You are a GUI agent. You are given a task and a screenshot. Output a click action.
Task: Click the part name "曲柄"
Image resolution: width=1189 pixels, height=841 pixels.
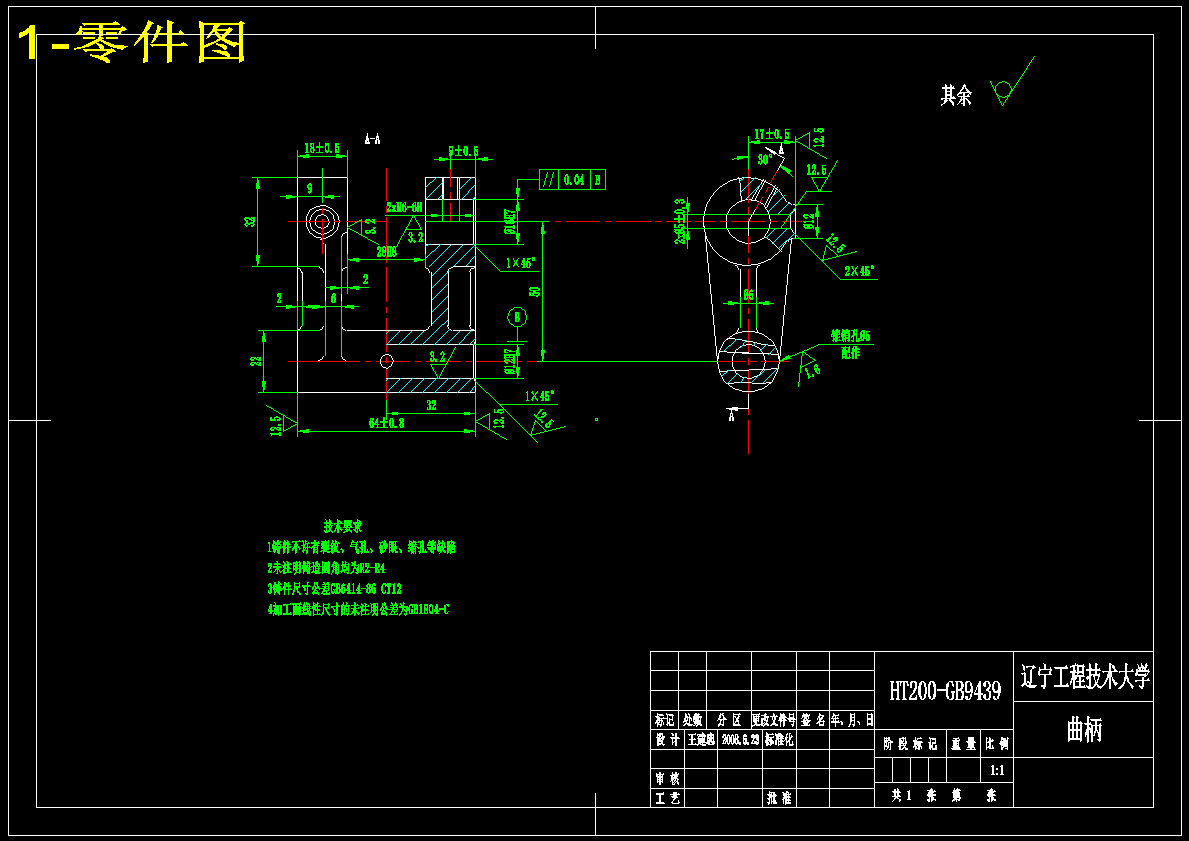1084,730
